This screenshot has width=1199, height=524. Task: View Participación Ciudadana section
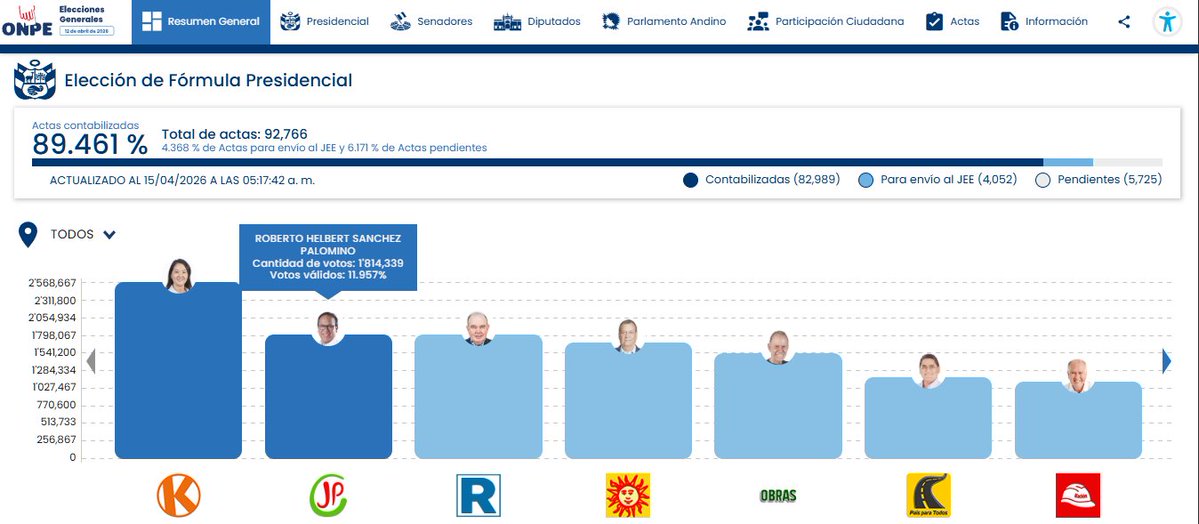pos(825,22)
